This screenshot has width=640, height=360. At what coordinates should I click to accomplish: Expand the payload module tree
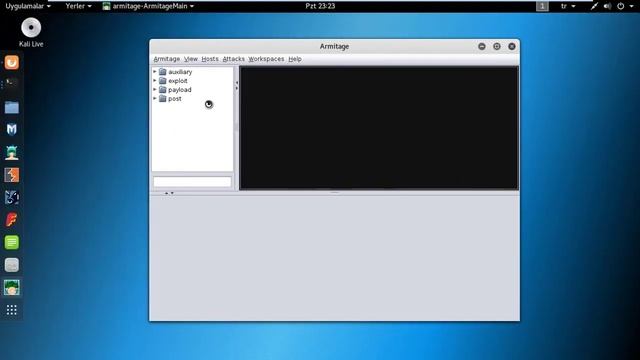(155, 90)
